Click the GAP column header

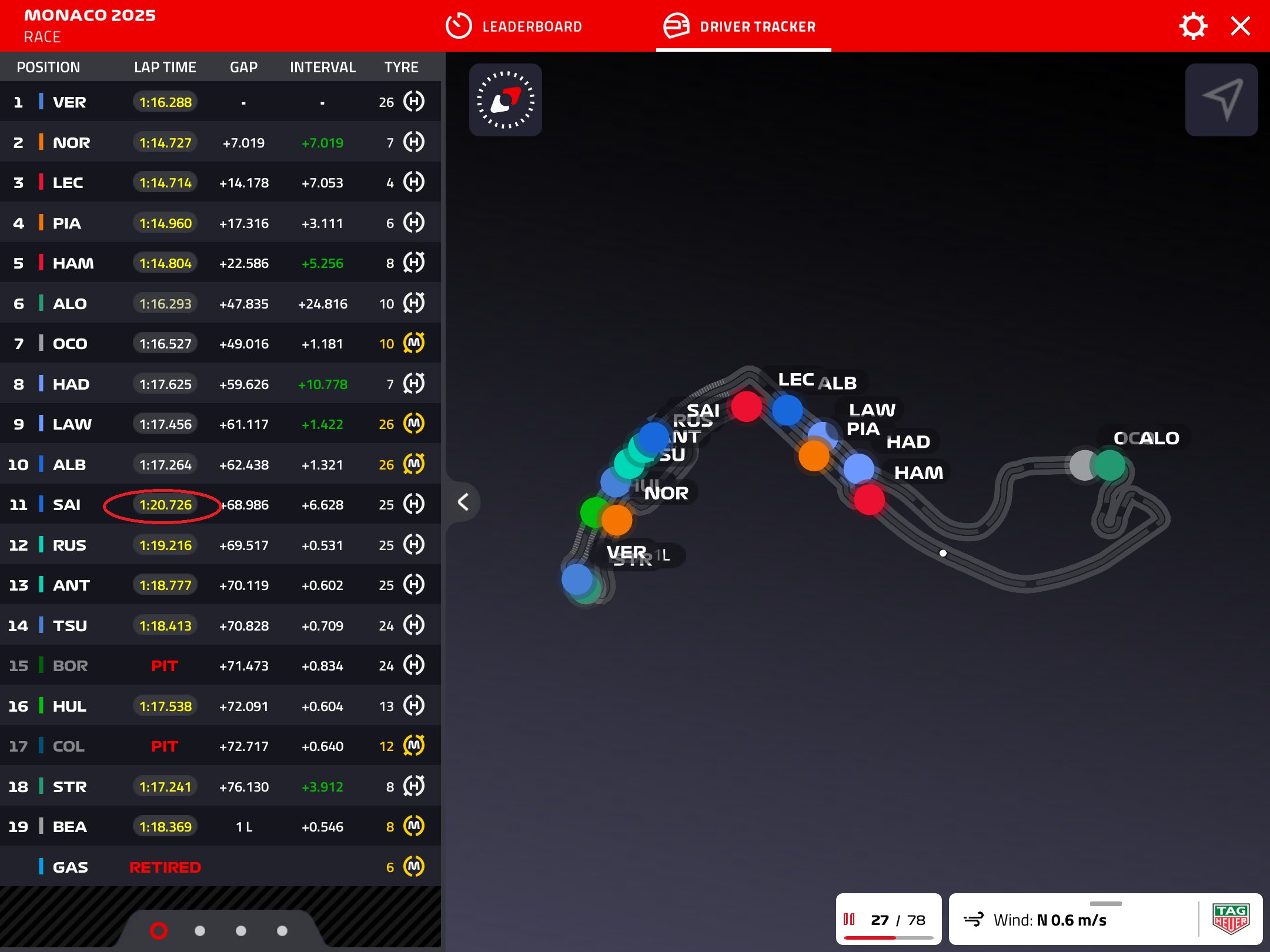(x=244, y=68)
